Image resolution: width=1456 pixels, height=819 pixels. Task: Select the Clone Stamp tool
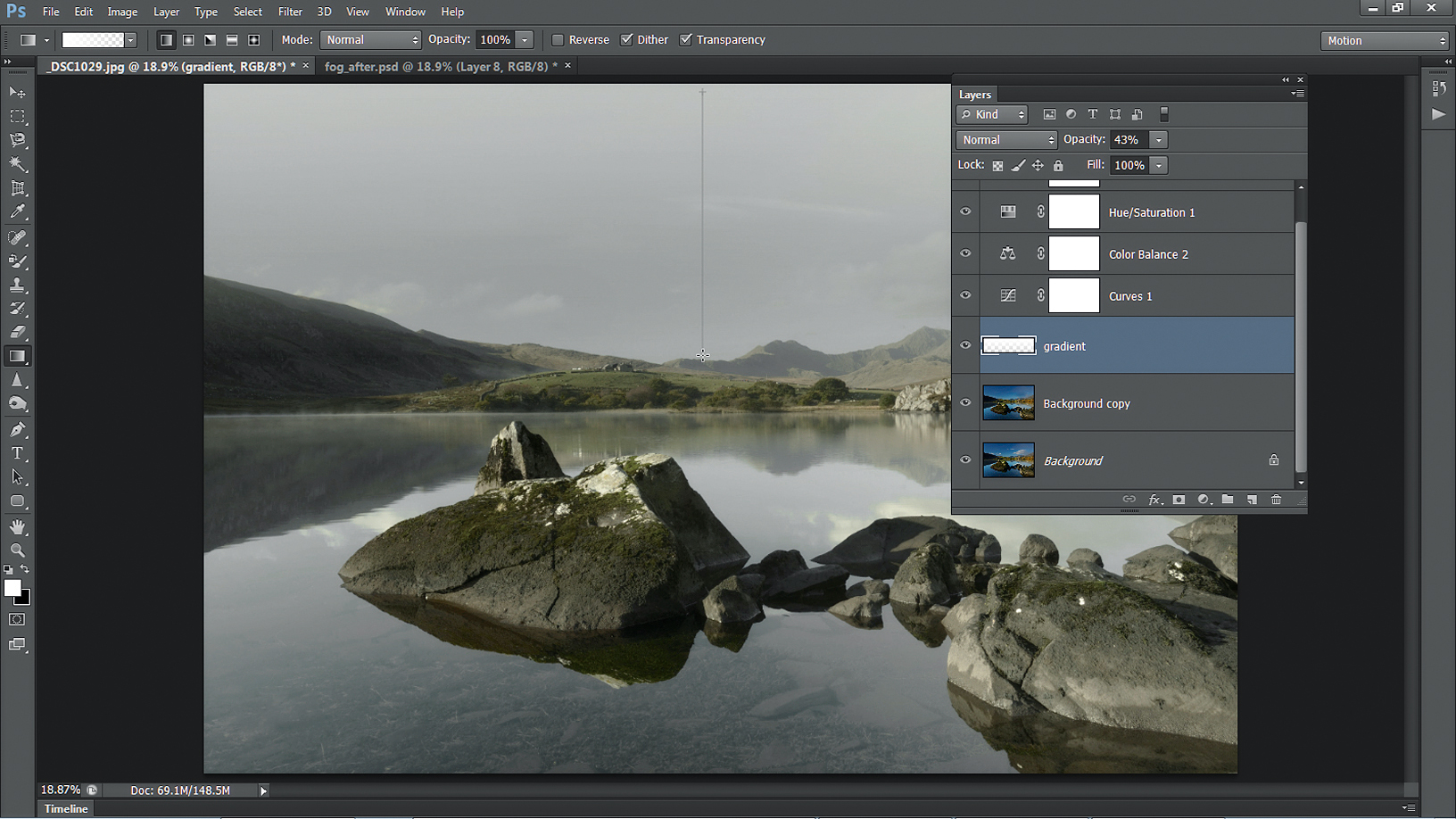[17, 285]
